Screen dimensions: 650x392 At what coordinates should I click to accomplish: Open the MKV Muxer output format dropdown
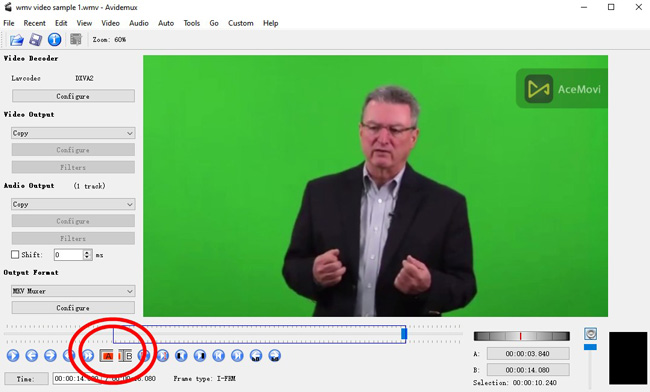click(73, 291)
